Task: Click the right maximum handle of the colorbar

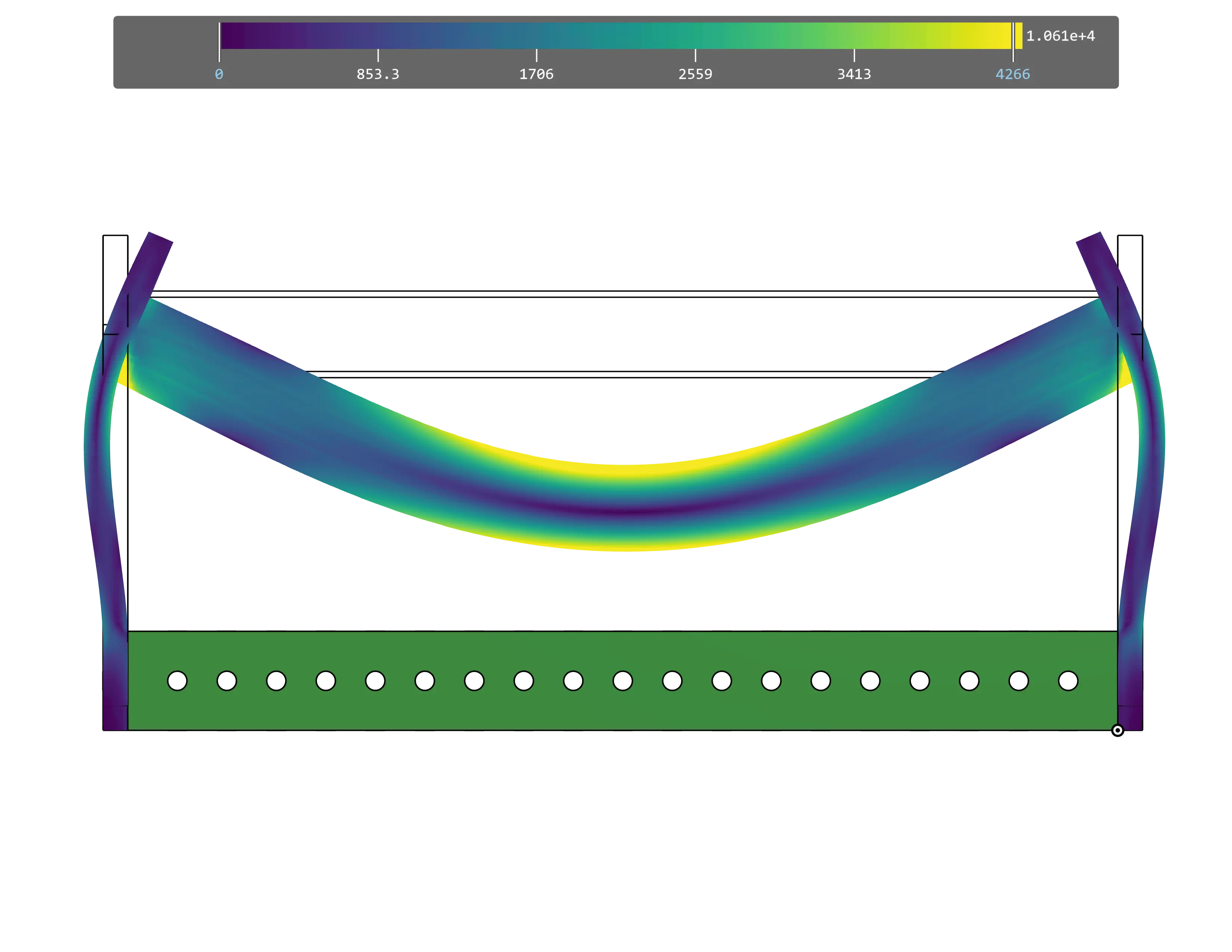Action: pyautogui.click(x=1013, y=42)
